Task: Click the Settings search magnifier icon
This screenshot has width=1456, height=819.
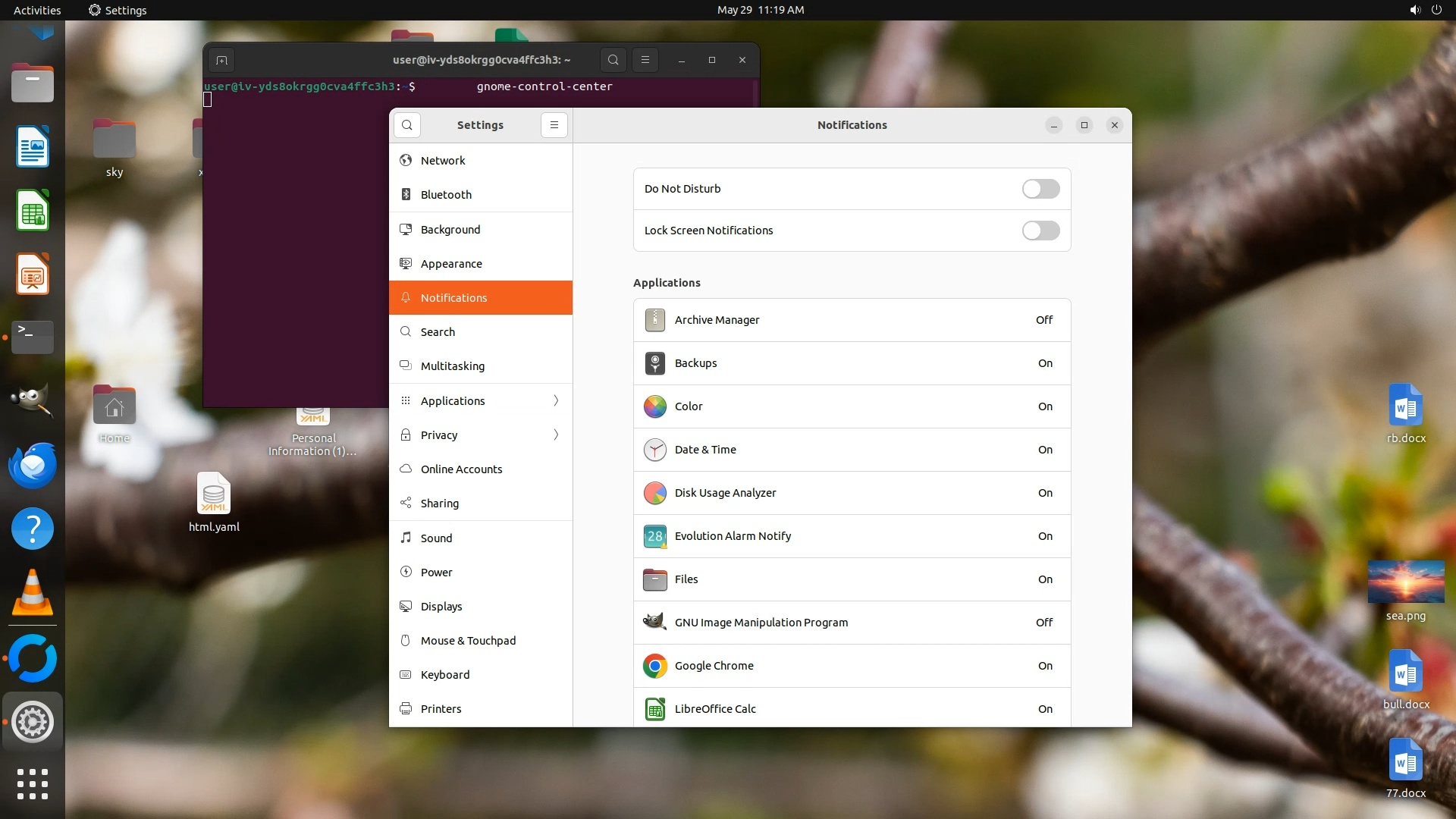Action: (407, 125)
